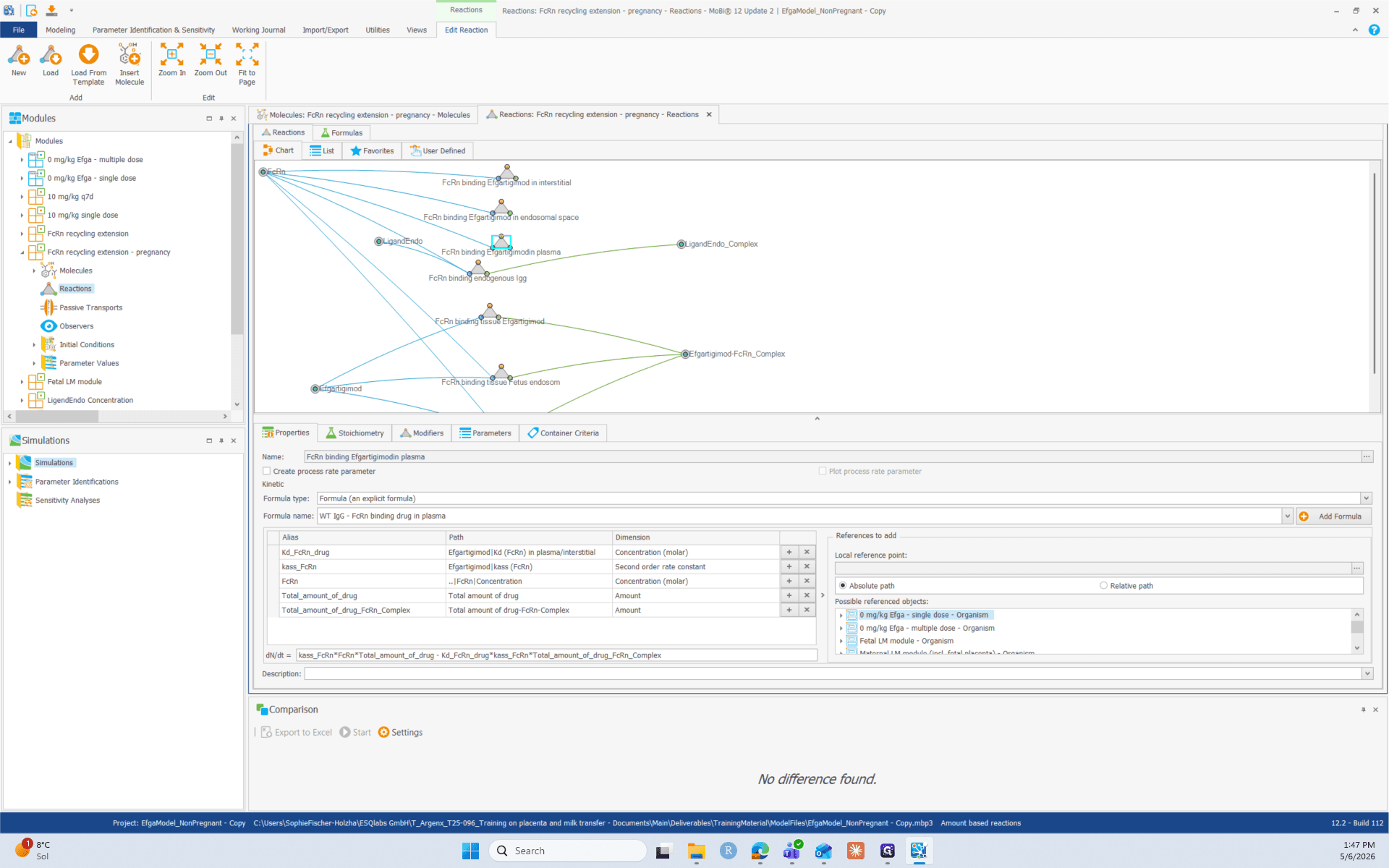
Task: Toggle Plot process rate parameter checkbox
Action: [x=823, y=471]
